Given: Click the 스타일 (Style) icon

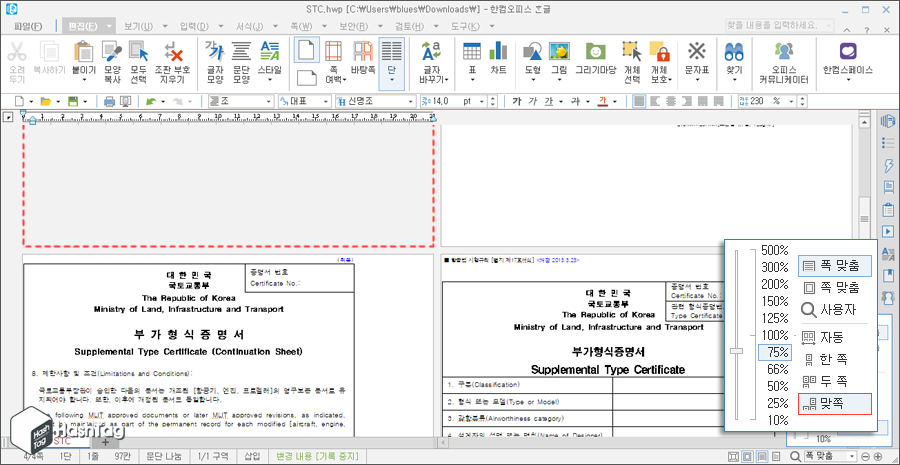Looking at the screenshot, I should [x=269, y=52].
